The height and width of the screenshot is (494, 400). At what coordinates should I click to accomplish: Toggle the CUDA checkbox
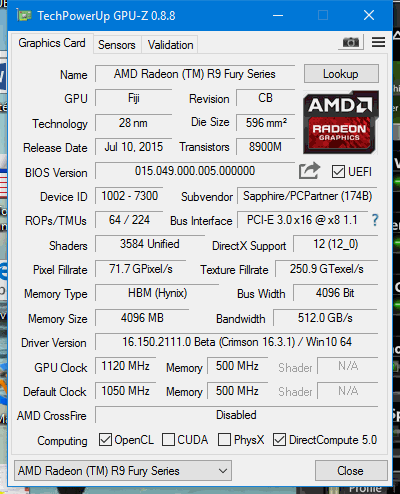pyautogui.click(x=168, y=440)
